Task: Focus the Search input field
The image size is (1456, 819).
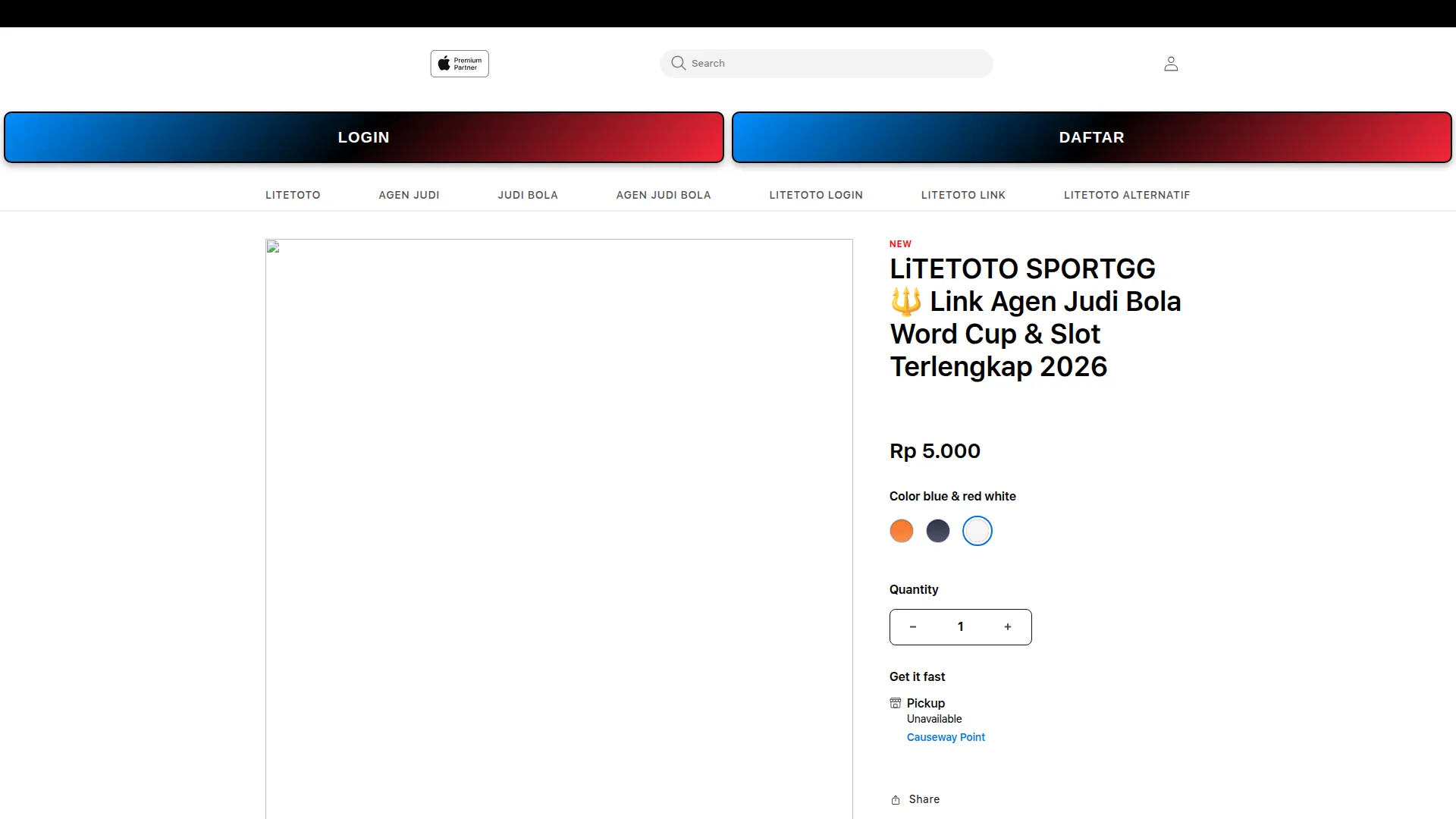Action: (827, 64)
